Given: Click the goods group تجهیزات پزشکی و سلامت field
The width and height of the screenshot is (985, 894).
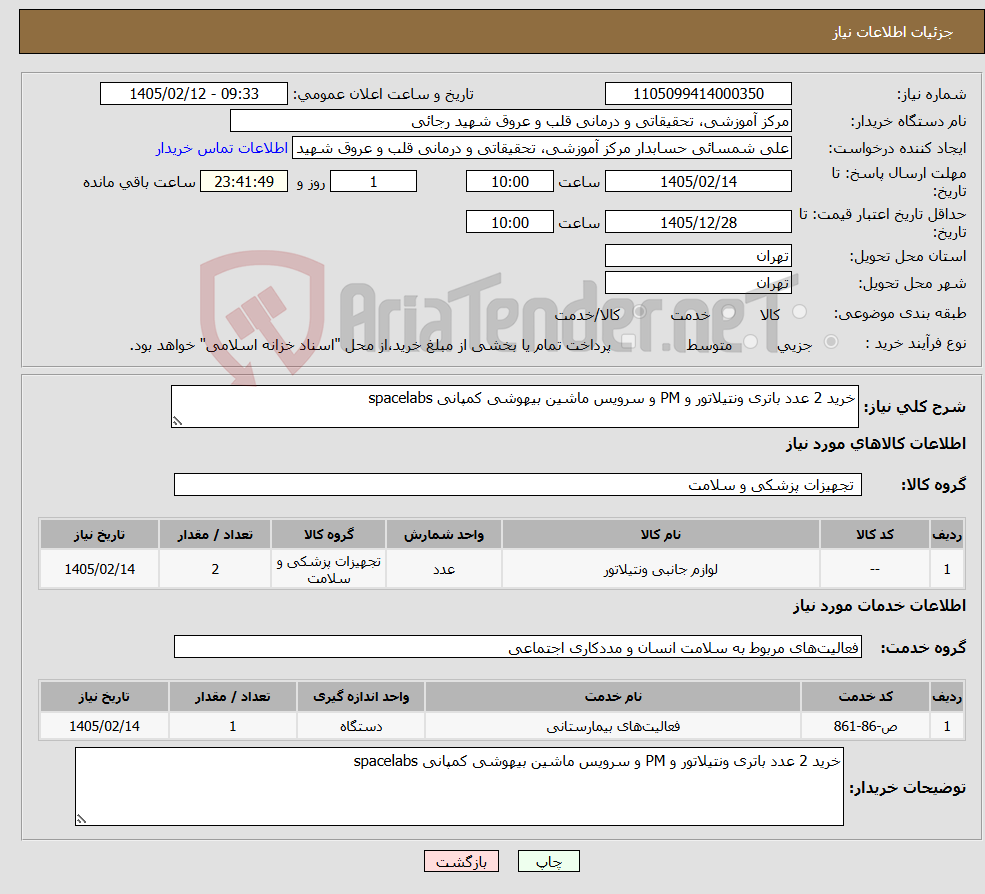Looking at the screenshot, I should 518,485.
